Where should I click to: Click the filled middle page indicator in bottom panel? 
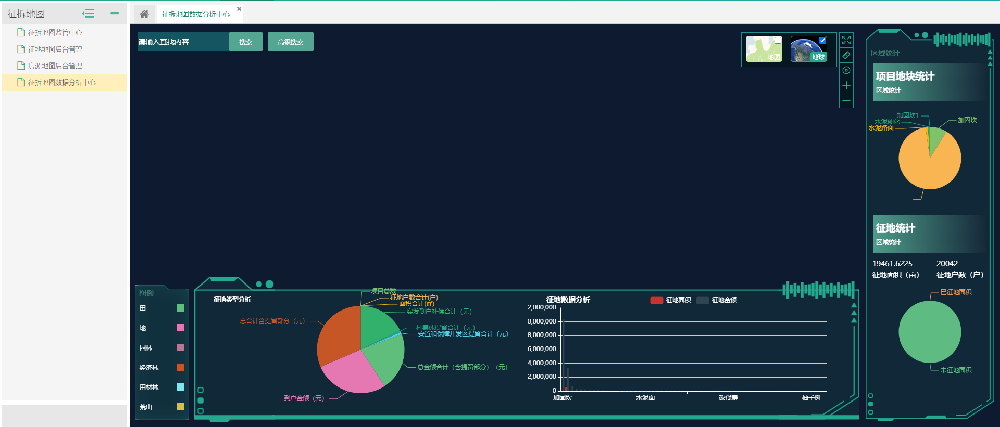[x=201, y=400]
